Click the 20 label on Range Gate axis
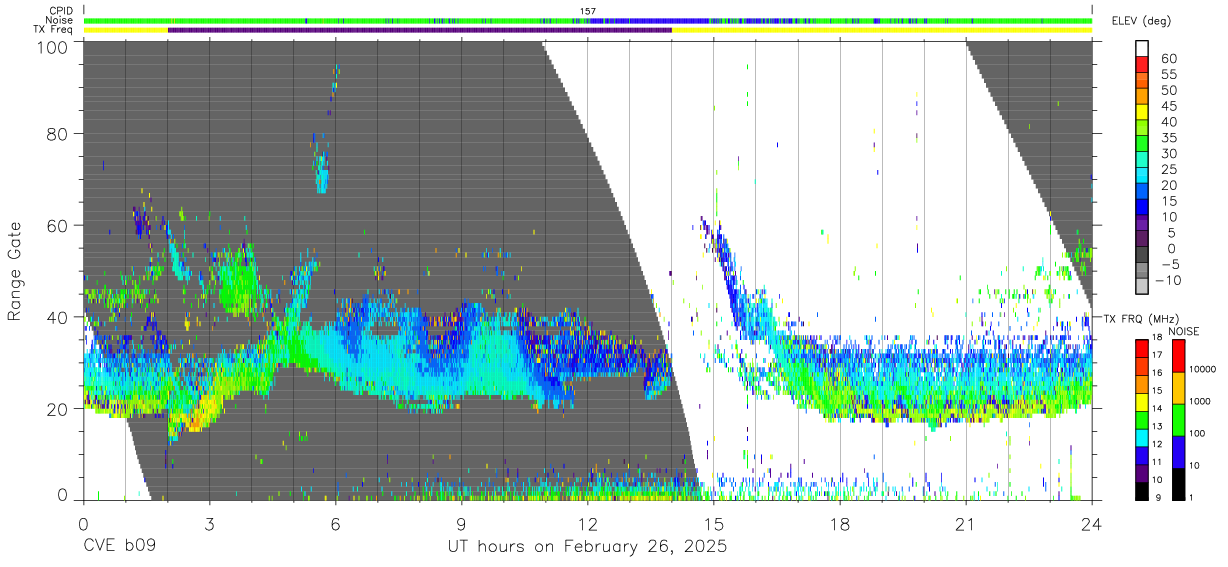The height and width of the screenshot is (567, 1228). point(59,408)
